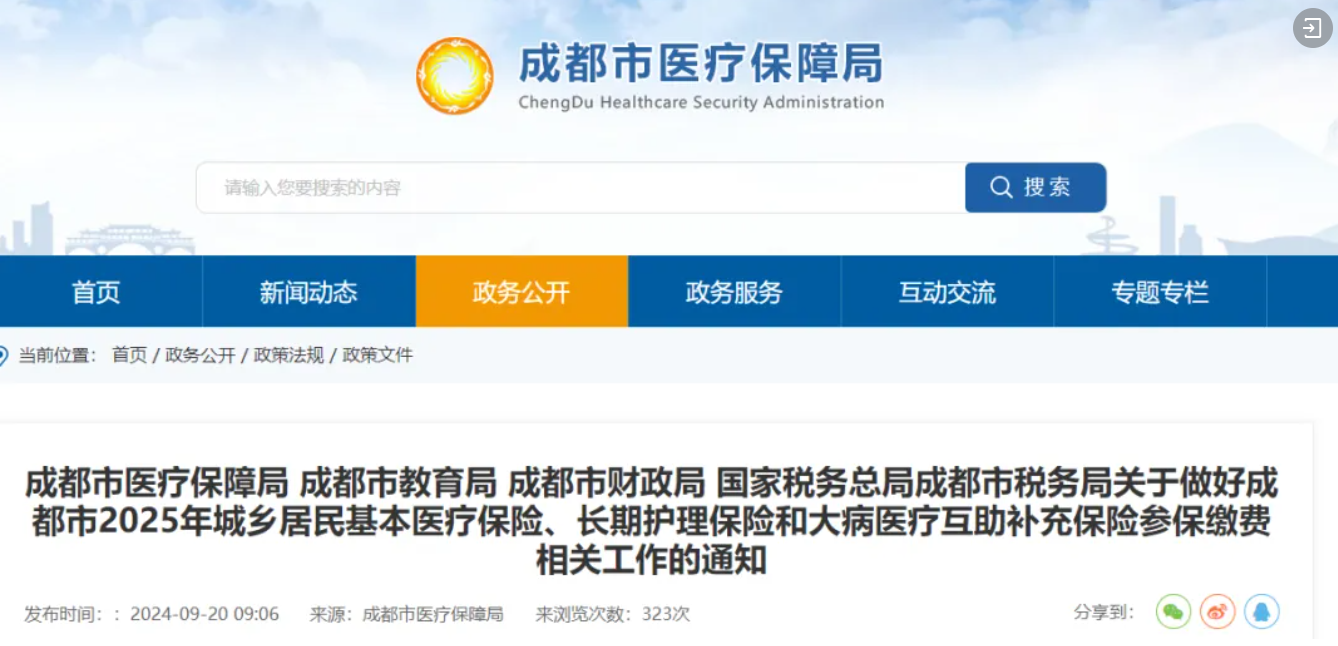The height and width of the screenshot is (646, 1338).
Task: Navigate to 政策法规 breadcrumb link
Action: (x=289, y=355)
